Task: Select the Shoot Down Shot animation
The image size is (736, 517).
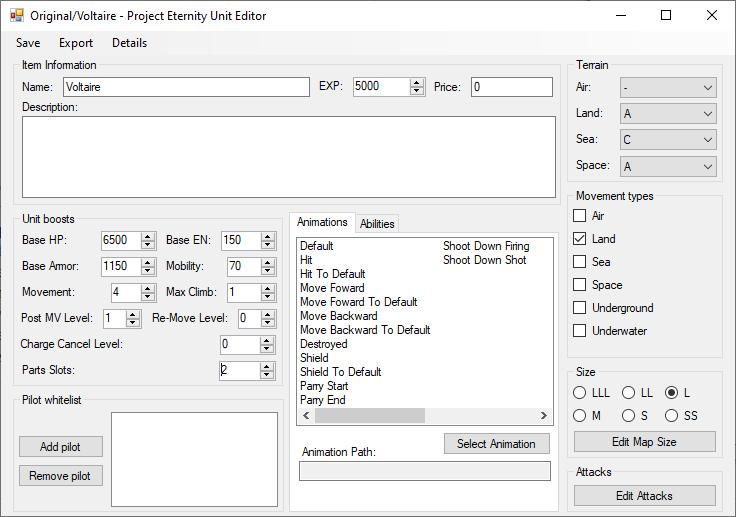Action: pyautogui.click(x=484, y=260)
